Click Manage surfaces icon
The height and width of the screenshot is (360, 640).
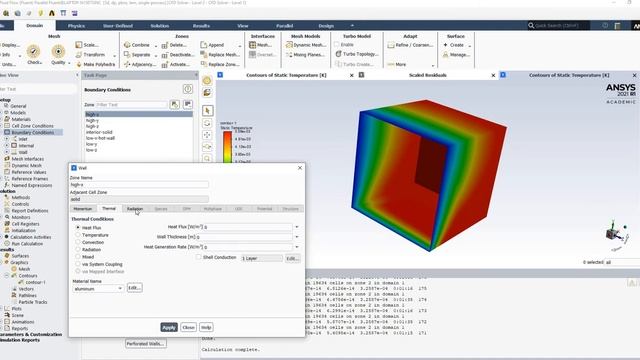446,55
